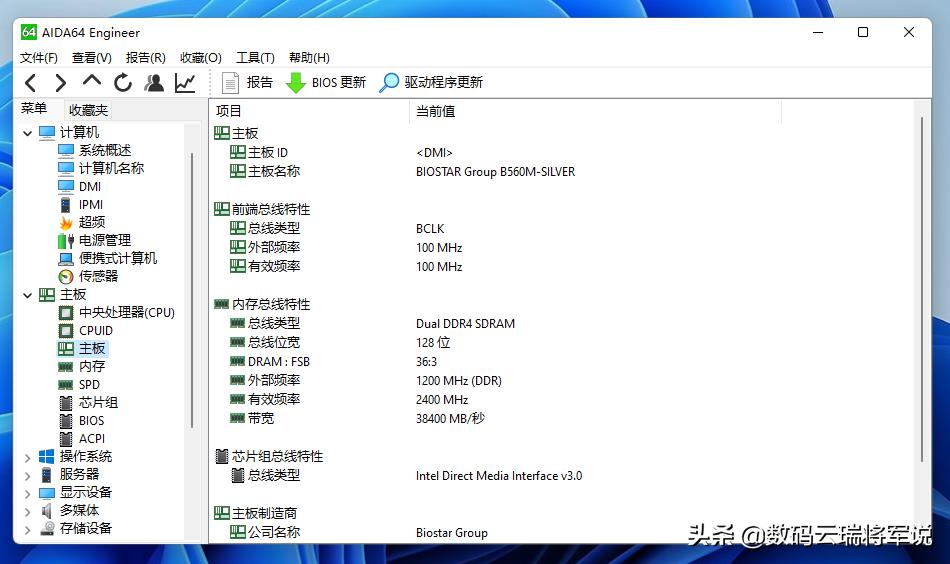Image resolution: width=950 pixels, height=564 pixels.
Task: Collapse the 计算机 tree node
Action: (x=27, y=133)
